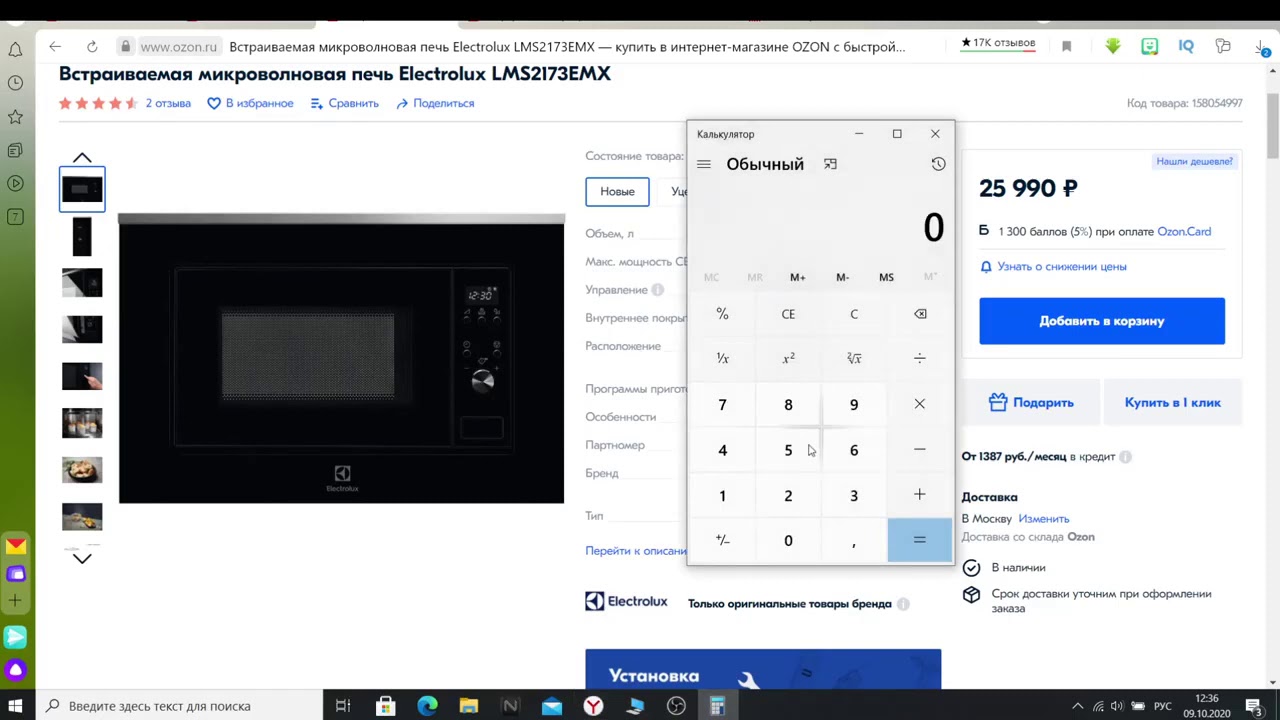The height and width of the screenshot is (720, 1280).
Task: Open the calculator navigation hamburger menu
Action: (x=704, y=164)
